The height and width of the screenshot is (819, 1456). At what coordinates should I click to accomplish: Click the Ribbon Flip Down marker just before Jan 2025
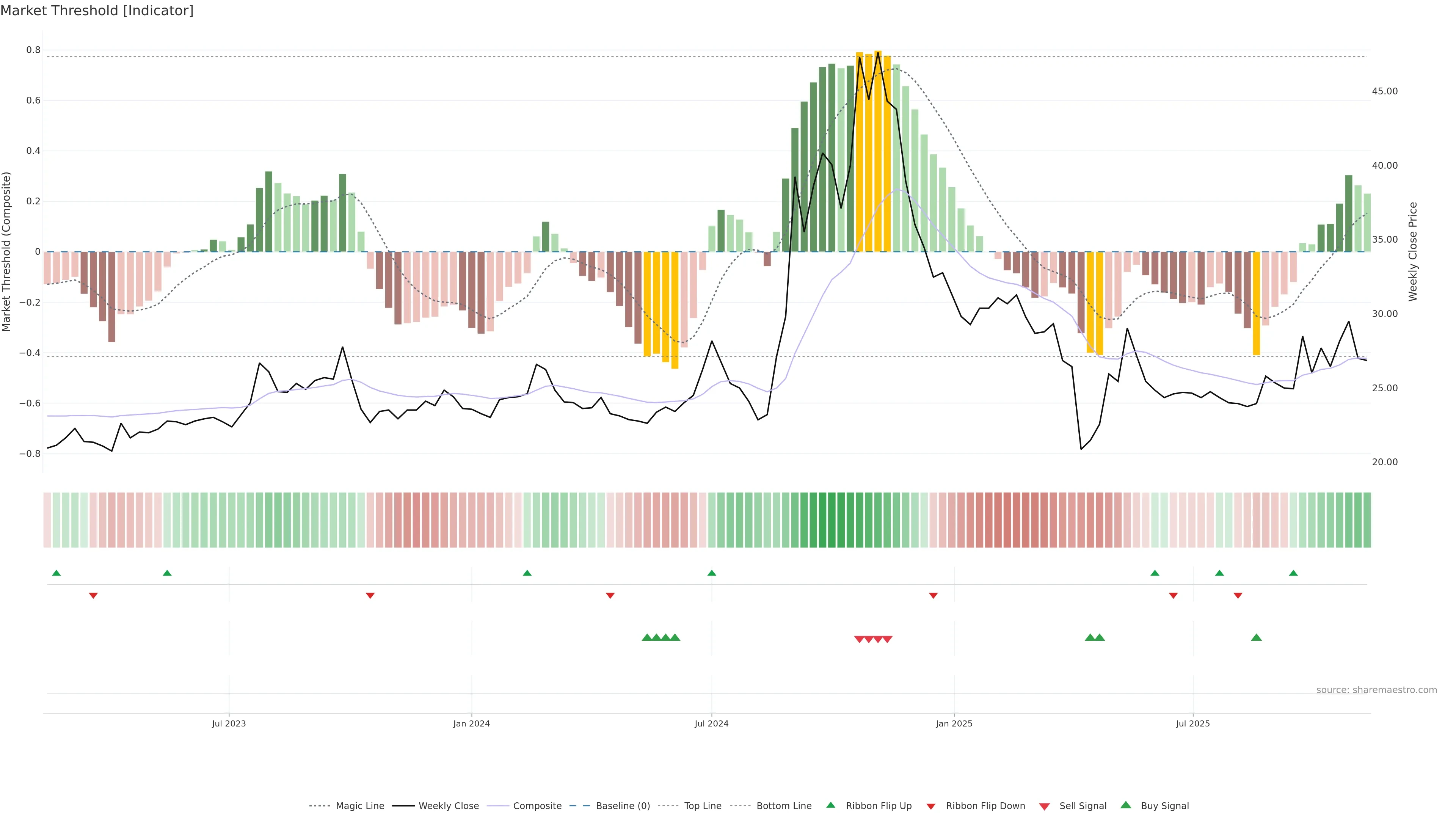[933, 596]
